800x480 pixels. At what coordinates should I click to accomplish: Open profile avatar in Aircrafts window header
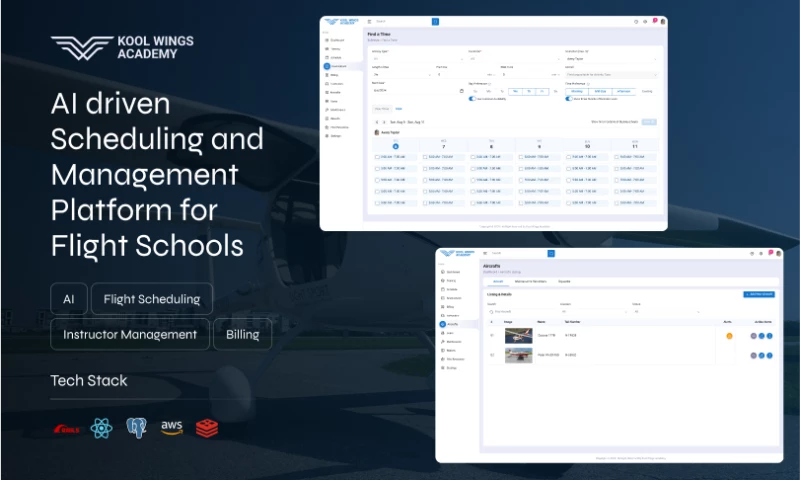coord(779,254)
